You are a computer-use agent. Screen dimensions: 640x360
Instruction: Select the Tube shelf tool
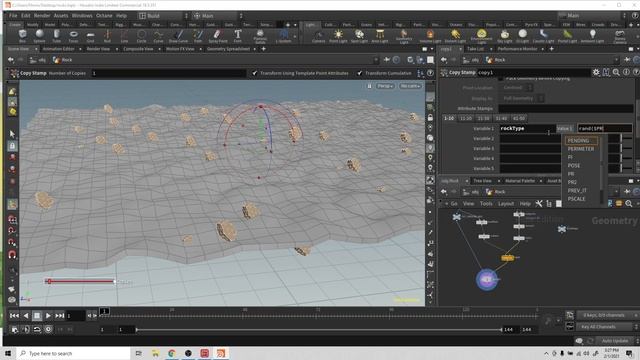pyautogui.click(x=56, y=36)
